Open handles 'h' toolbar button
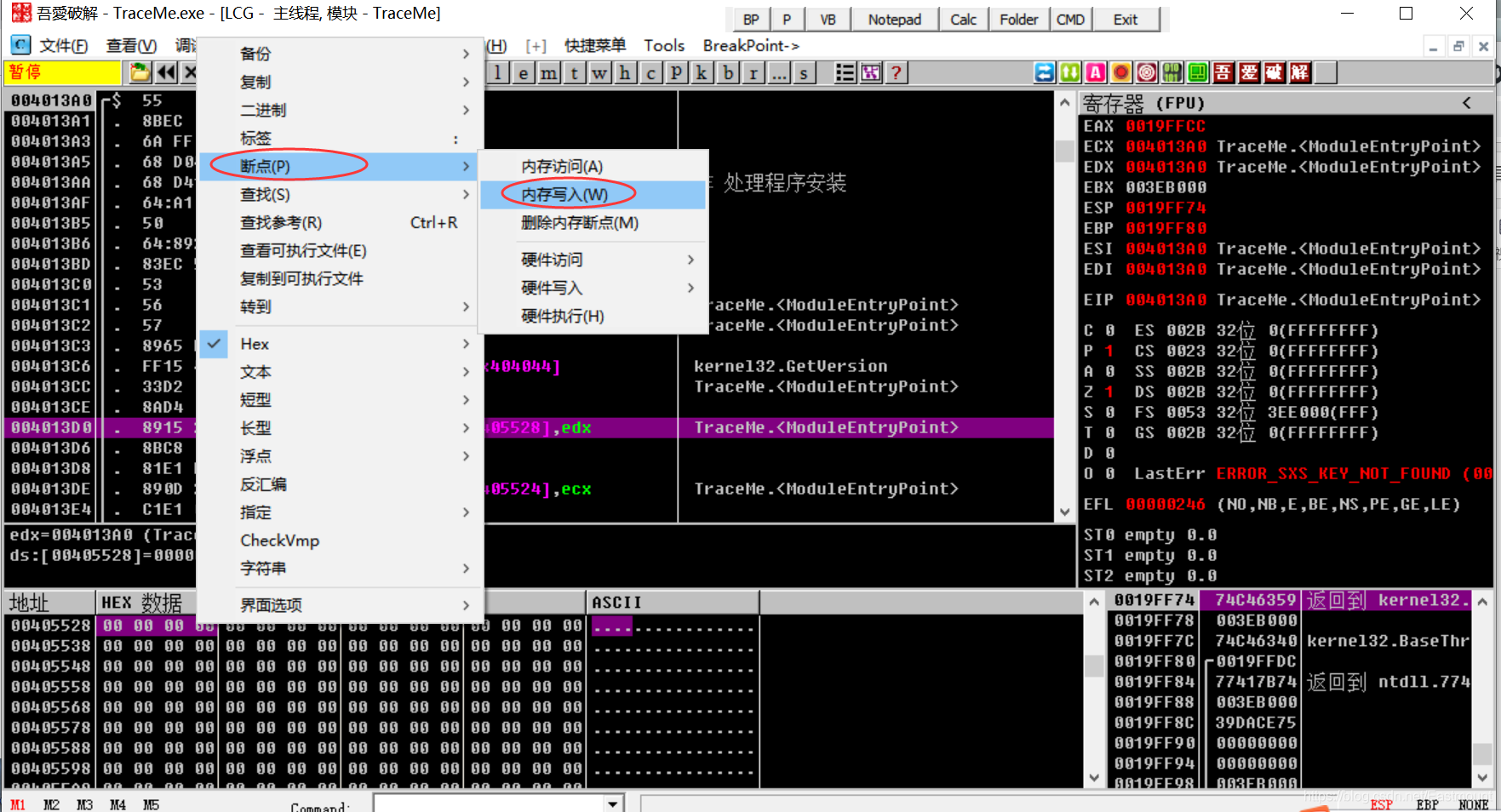 pos(626,73)
